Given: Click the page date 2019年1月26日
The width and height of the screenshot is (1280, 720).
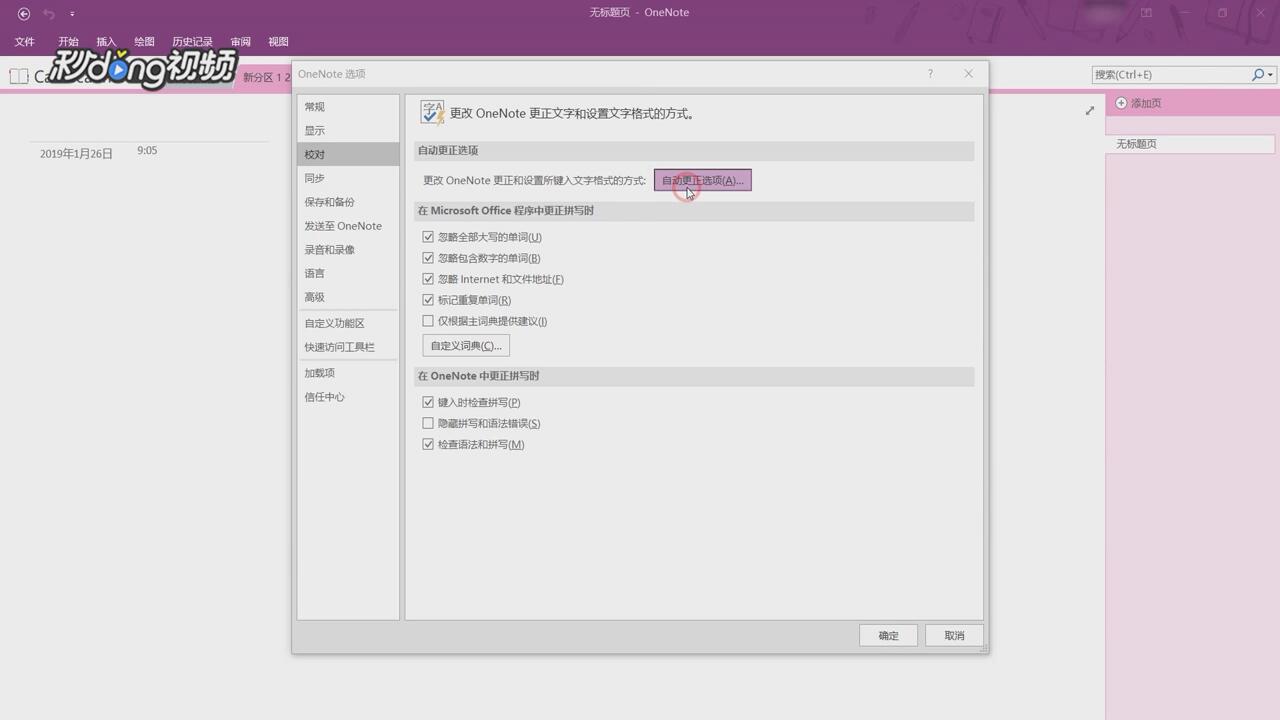Looking at the screenshot, I should [x=76, y=154].
